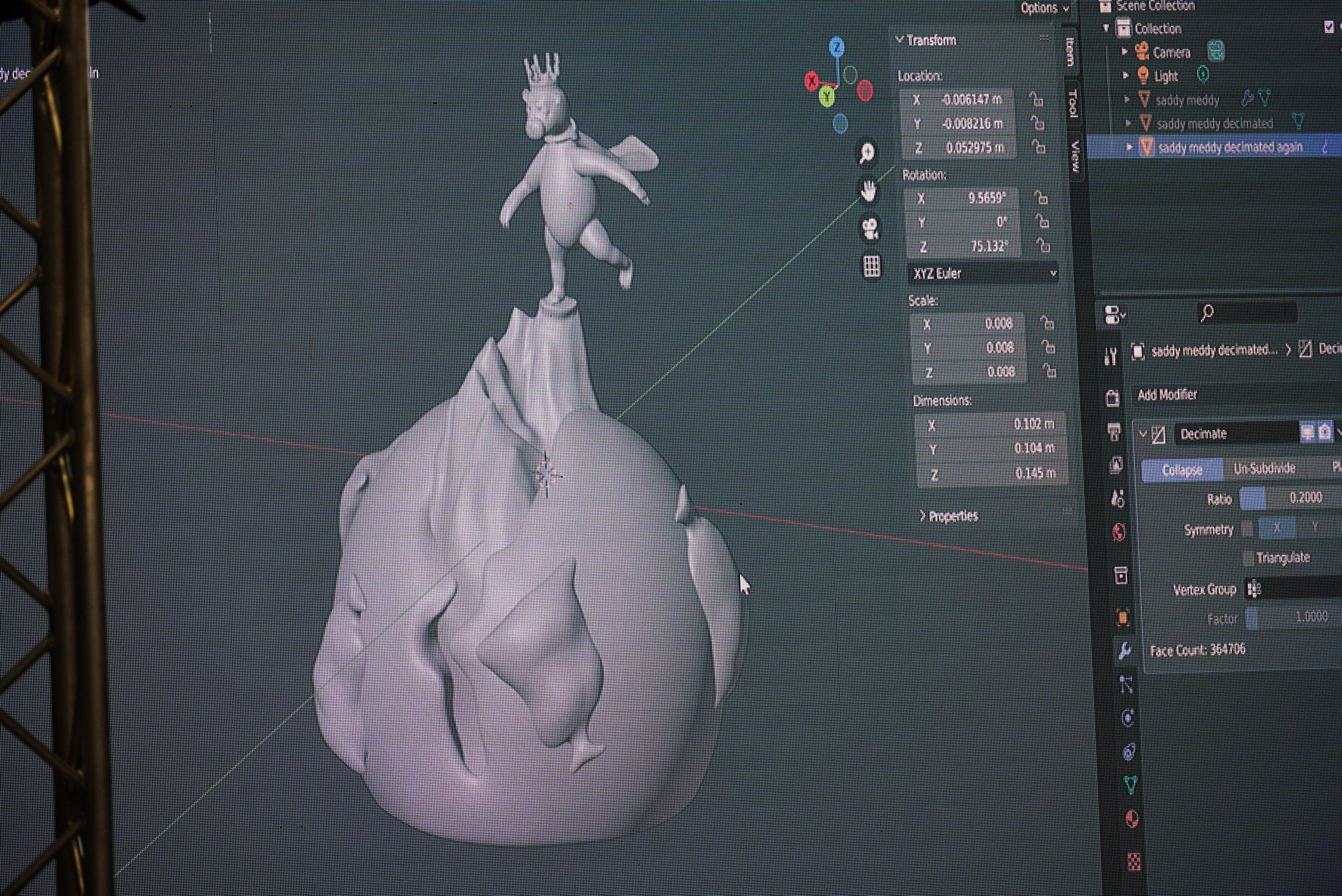The image size is (1342, 896).
Task: Click the pan hand viewport icon
Action: [x=869, y=190]
